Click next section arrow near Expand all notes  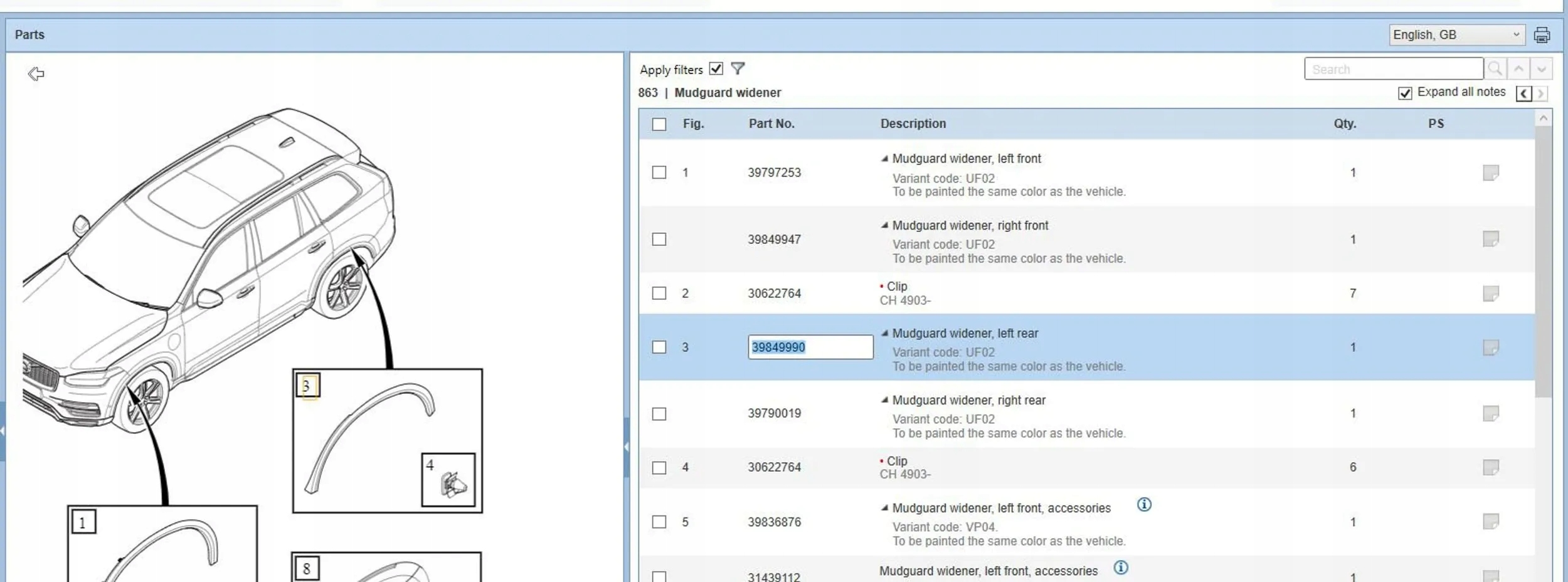click(1540, 93)
